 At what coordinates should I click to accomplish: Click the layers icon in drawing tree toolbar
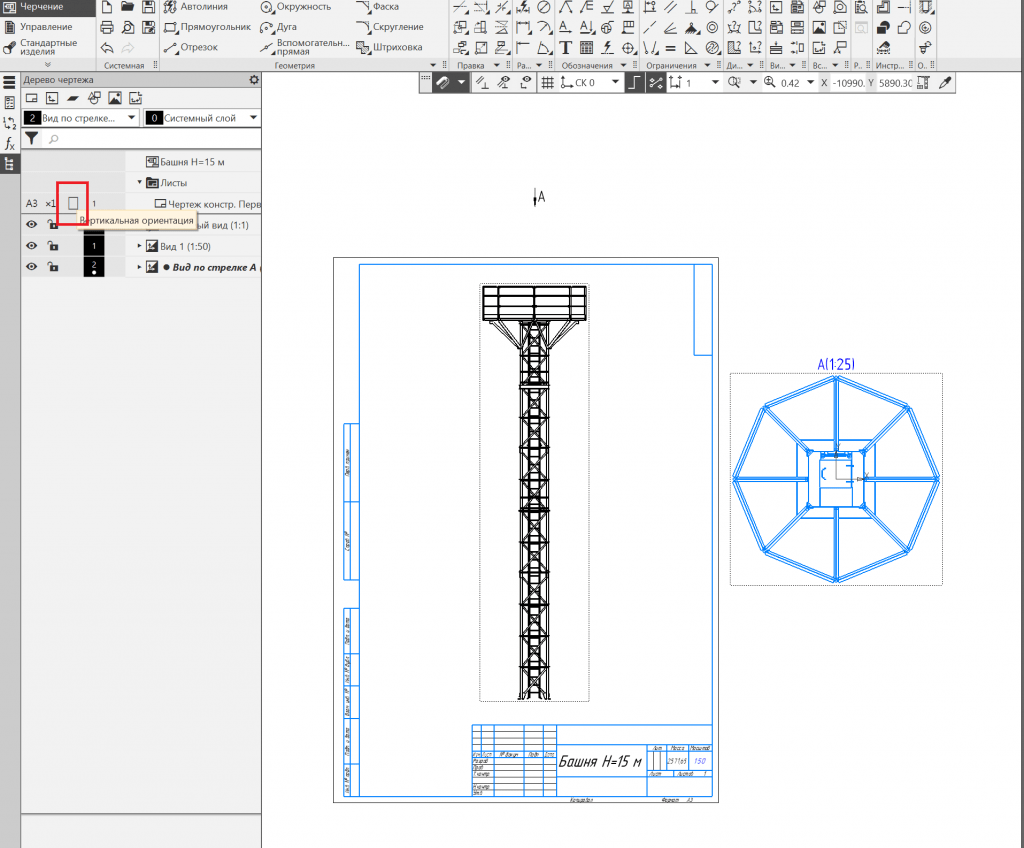[x=73, y=98]
